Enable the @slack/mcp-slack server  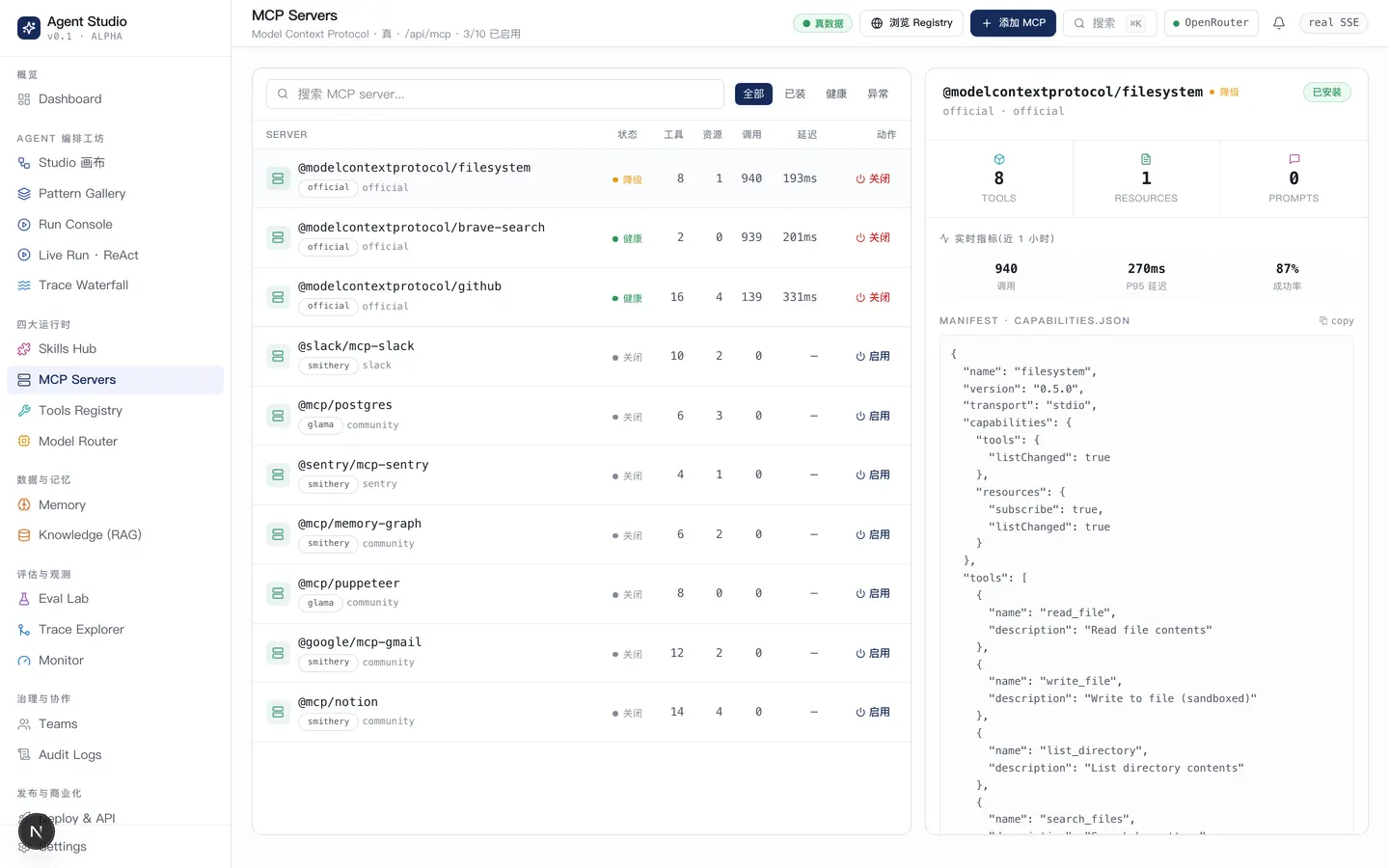point(873,357)
